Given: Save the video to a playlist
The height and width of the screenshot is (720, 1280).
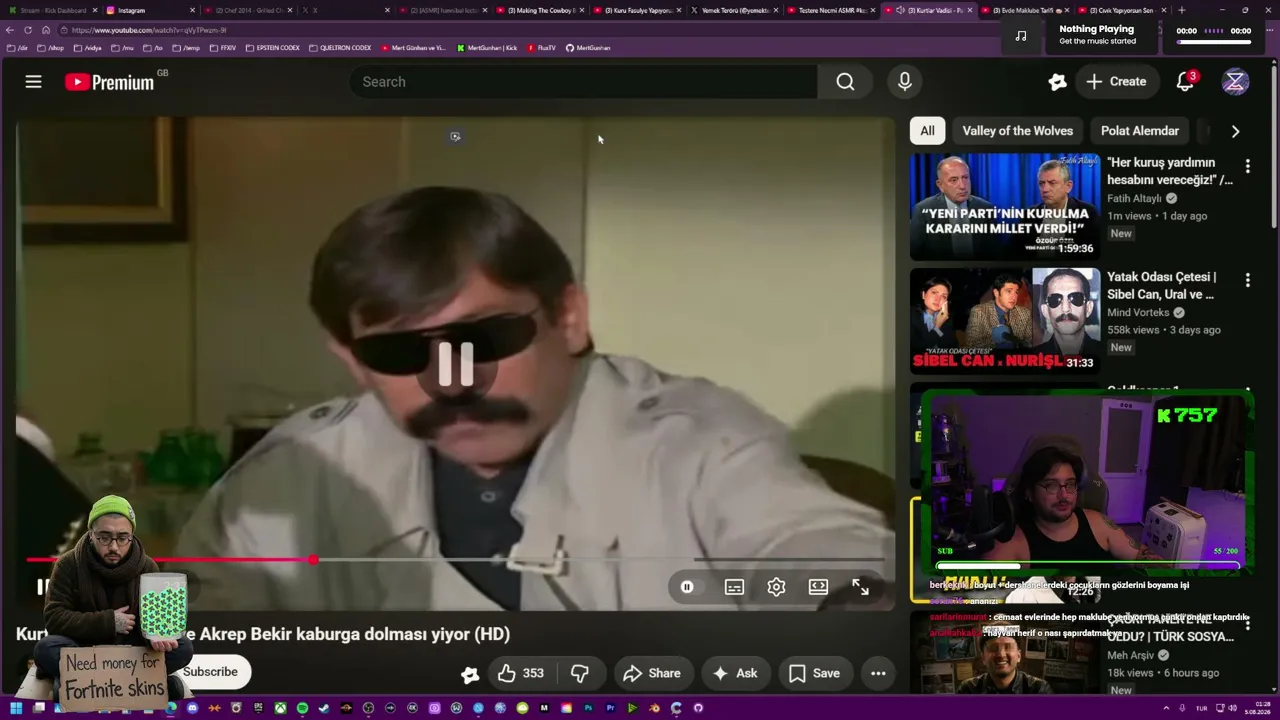Looking at the screenshot, I should [814, 673].
